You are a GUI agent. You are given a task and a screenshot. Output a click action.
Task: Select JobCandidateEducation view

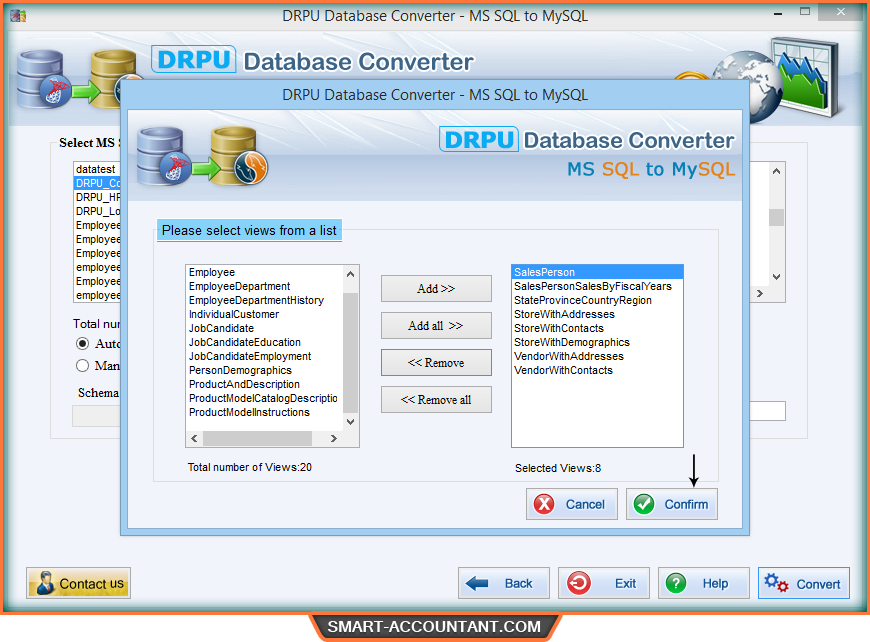point(264,342)
